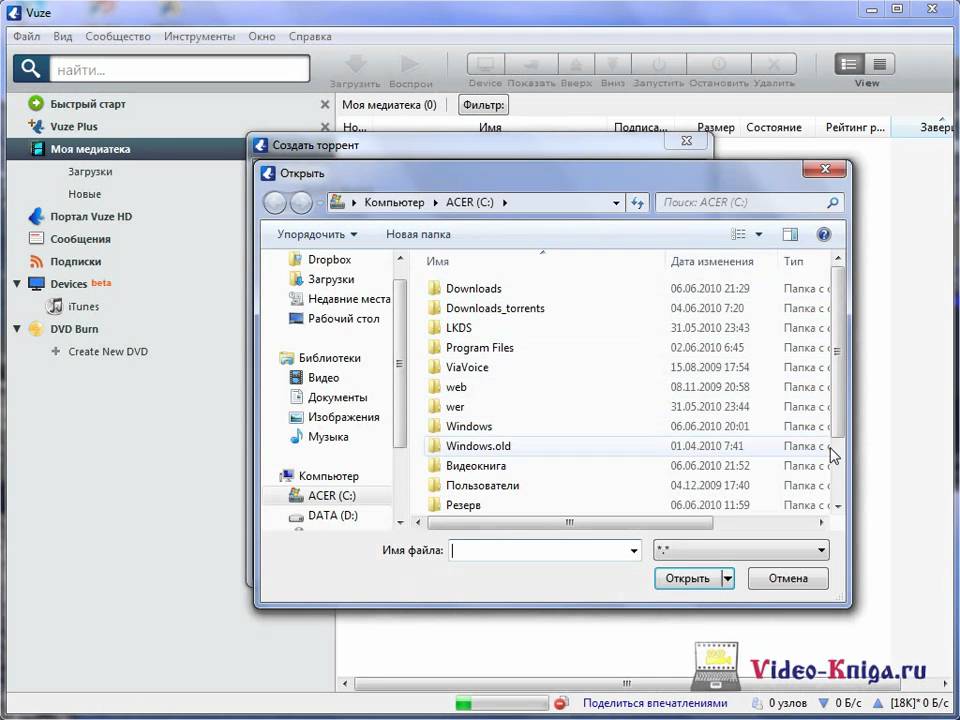Click the blue help question icon

click(x=824, y=234)
